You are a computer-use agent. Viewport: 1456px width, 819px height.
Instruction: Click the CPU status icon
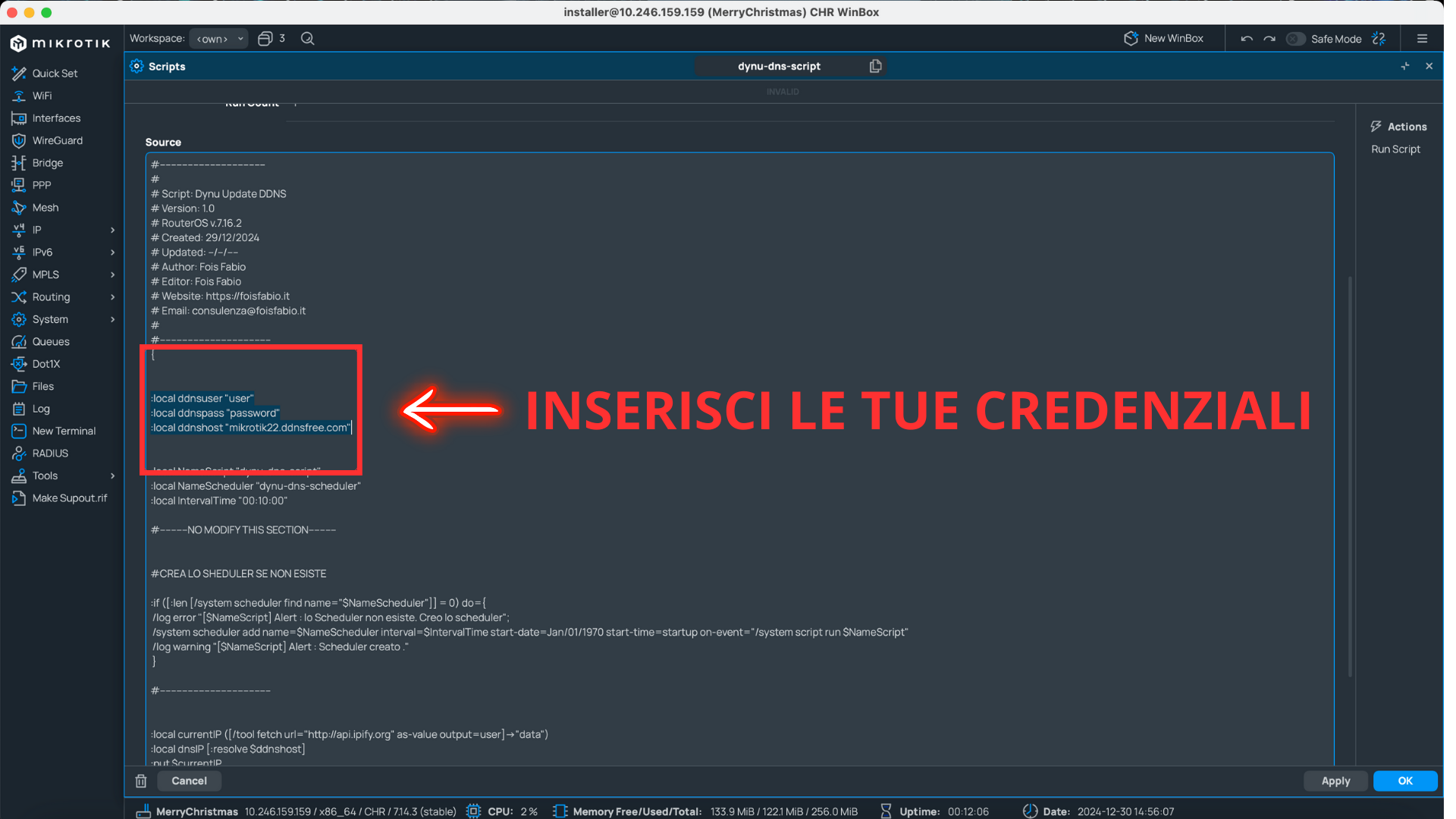473,811
